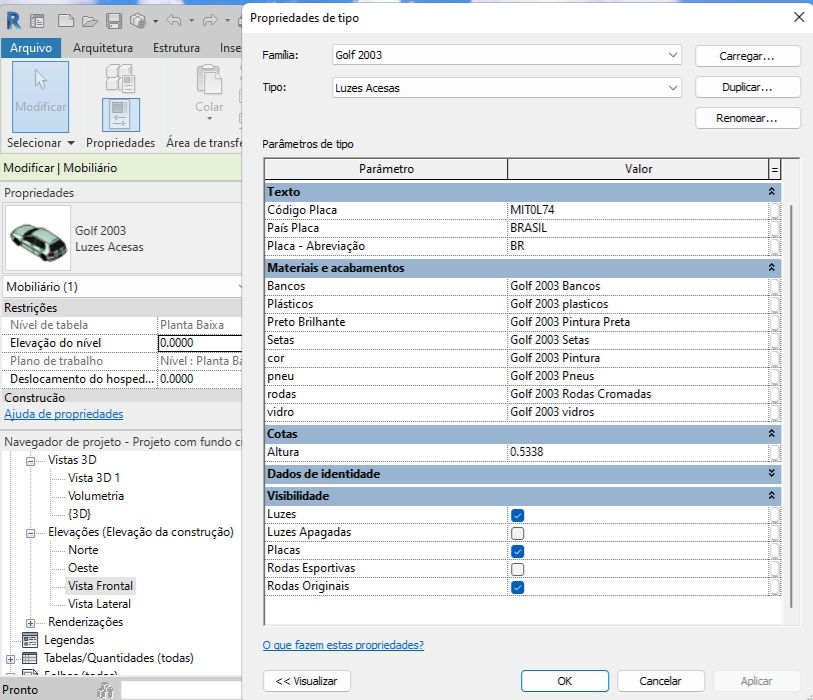Save project with floppy disk icon
Image resolution: width=813 pixels, height=700 pixels.
[x=114, y=21]
